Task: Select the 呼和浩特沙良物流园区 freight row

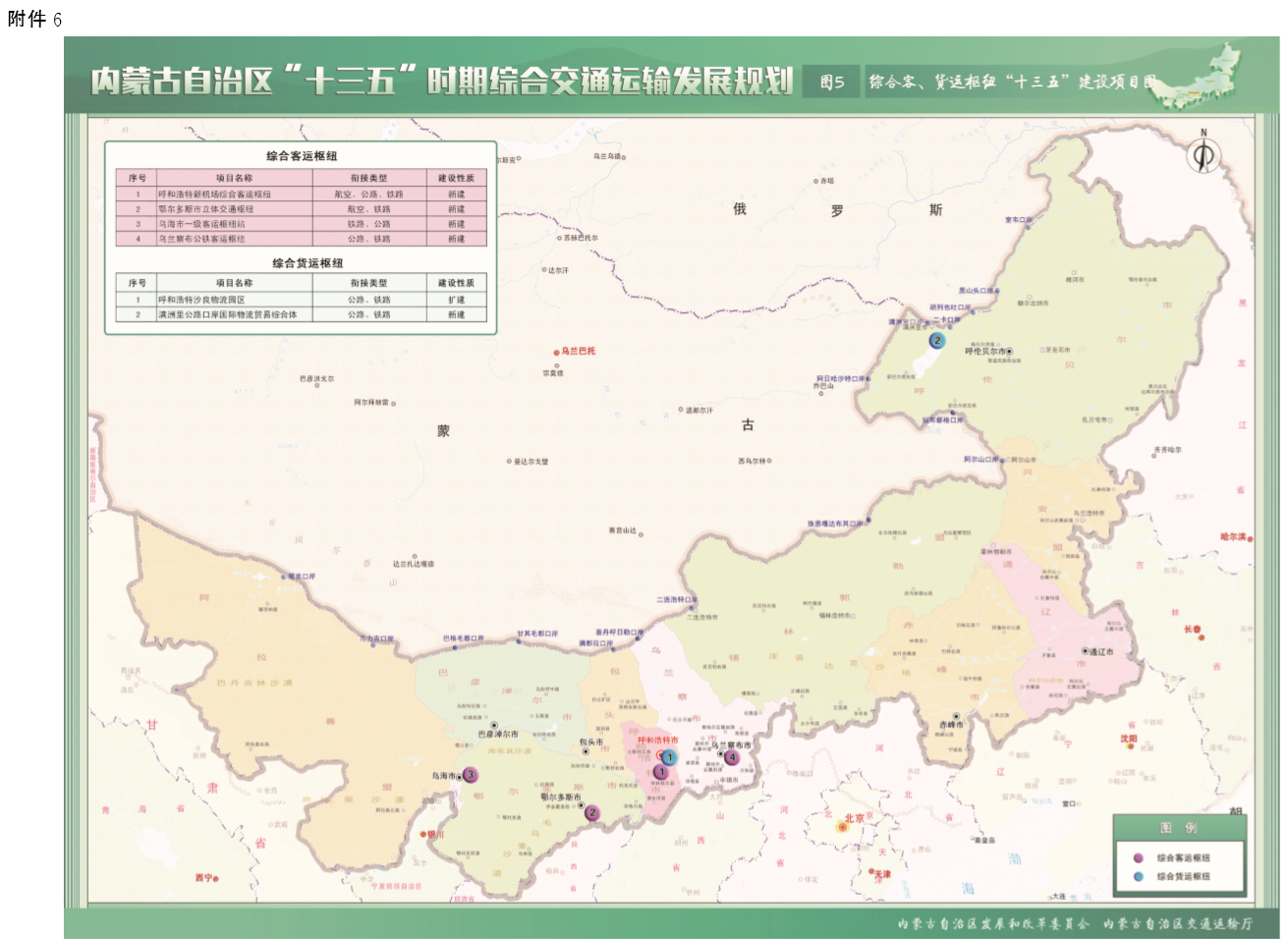Action: [x=301, y=300]
